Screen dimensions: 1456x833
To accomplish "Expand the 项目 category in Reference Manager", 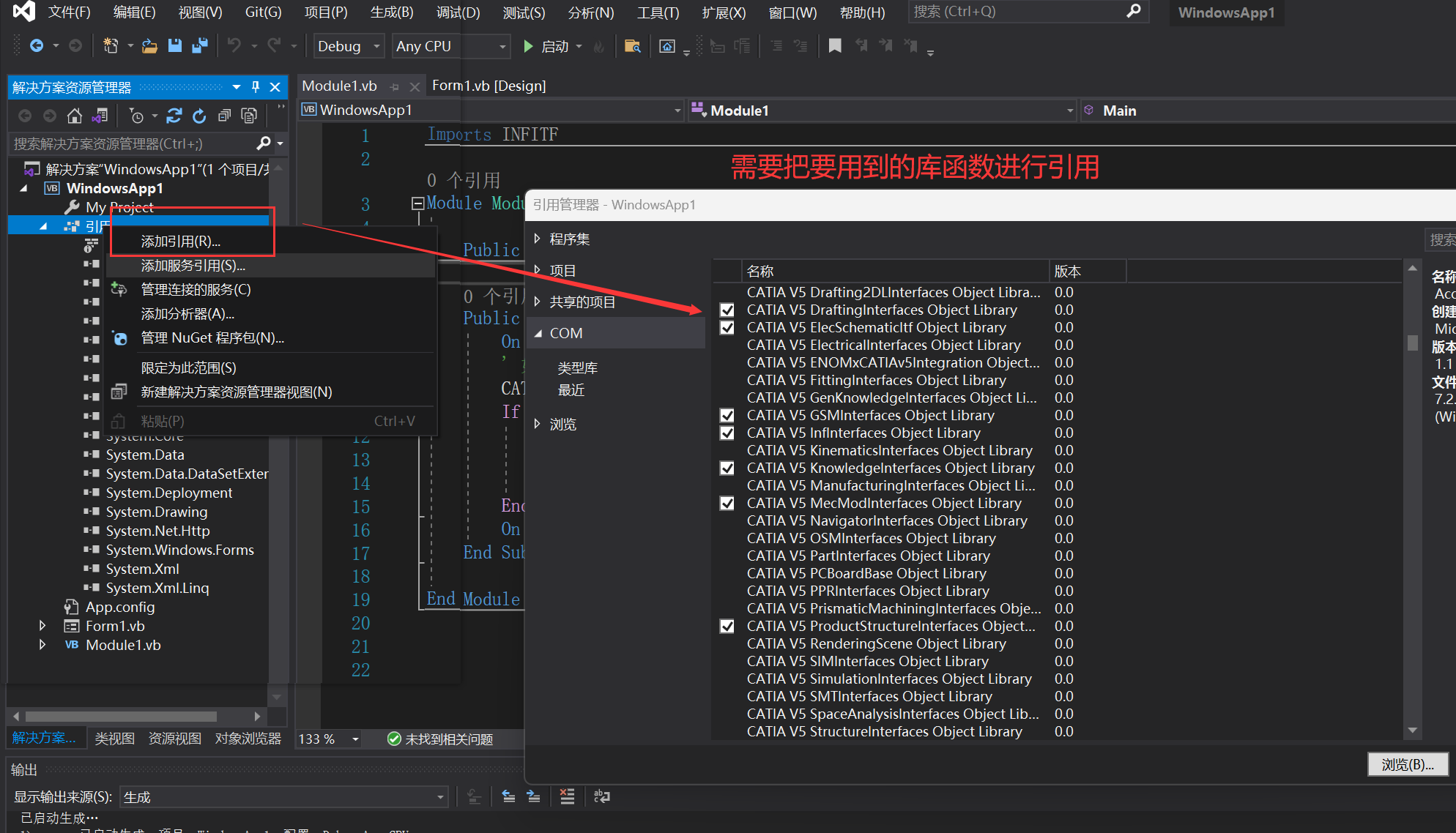I will coord(537,270).
